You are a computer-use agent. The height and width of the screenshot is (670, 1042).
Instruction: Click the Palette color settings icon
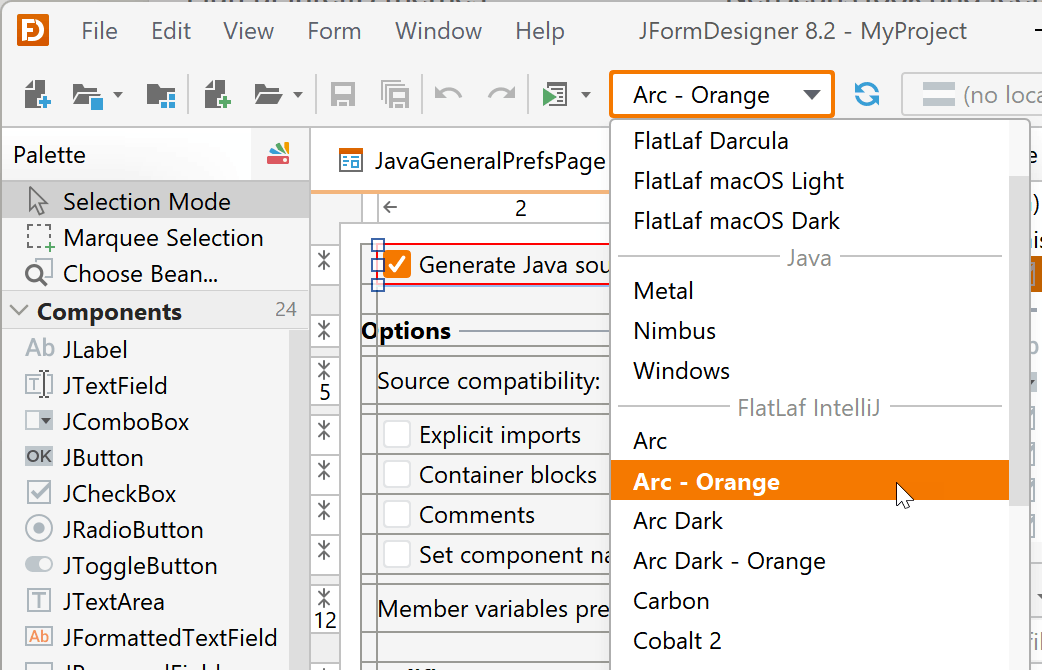click(x=278, y=154)
